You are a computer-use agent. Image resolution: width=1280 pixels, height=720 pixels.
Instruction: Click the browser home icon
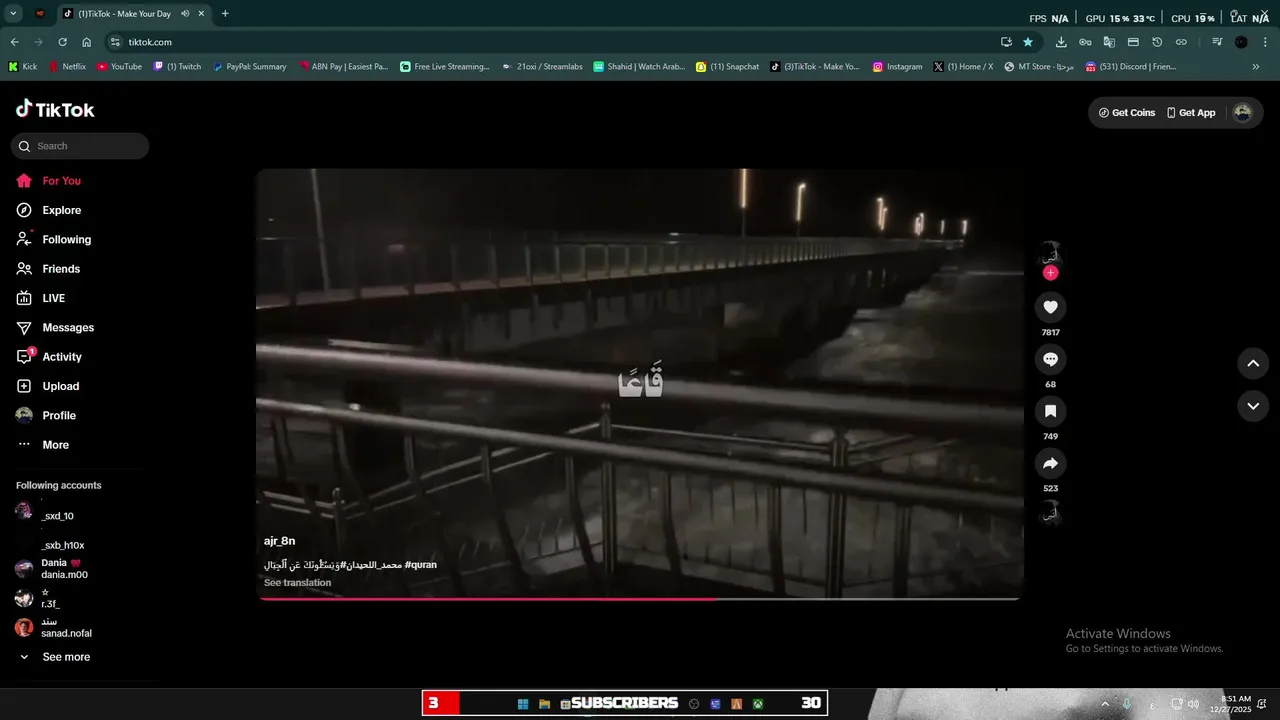pyautogui.click(x=86, y=42)
